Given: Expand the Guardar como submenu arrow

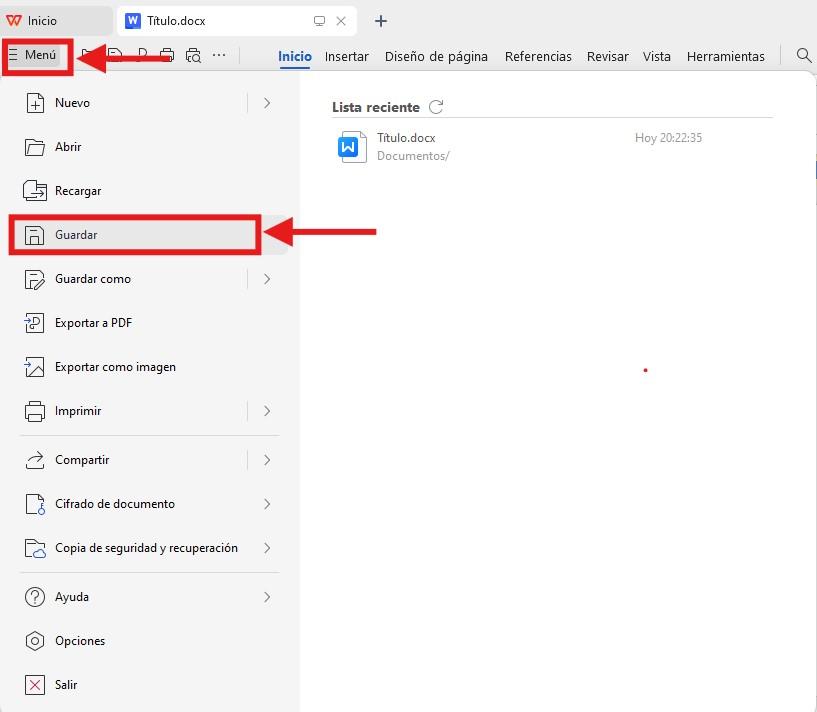Looking at the screenshot, I should 267,279.
